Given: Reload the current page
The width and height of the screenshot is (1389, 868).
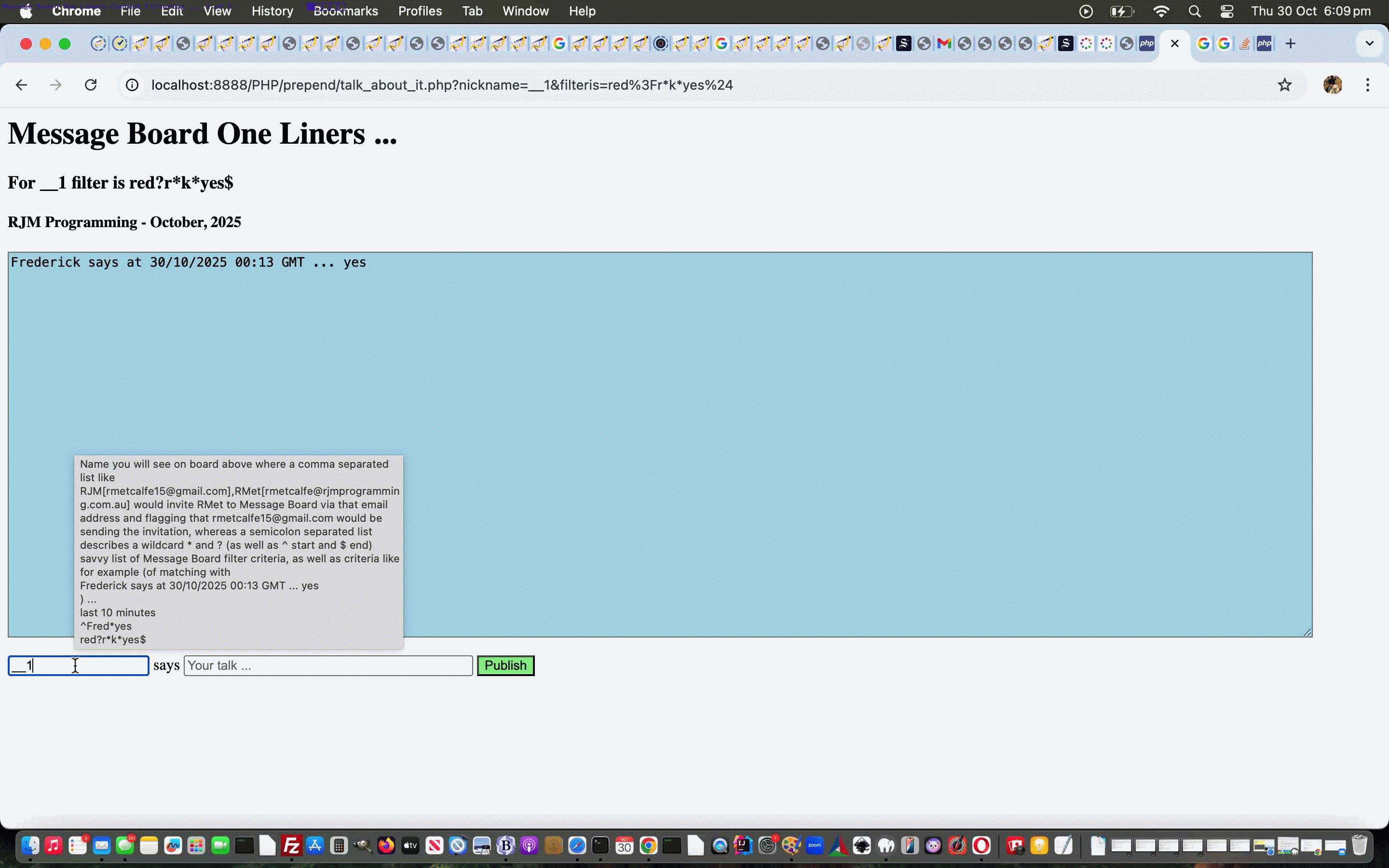Looking at the screenshot, I should click(91, 84).
